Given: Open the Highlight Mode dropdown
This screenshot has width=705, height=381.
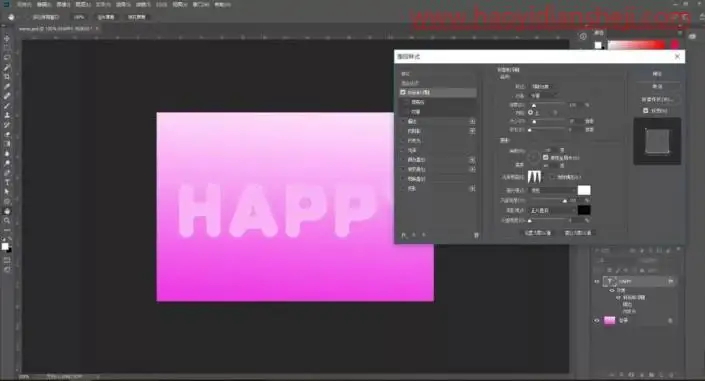Looking at the screenshot, I should click(553, 190).
